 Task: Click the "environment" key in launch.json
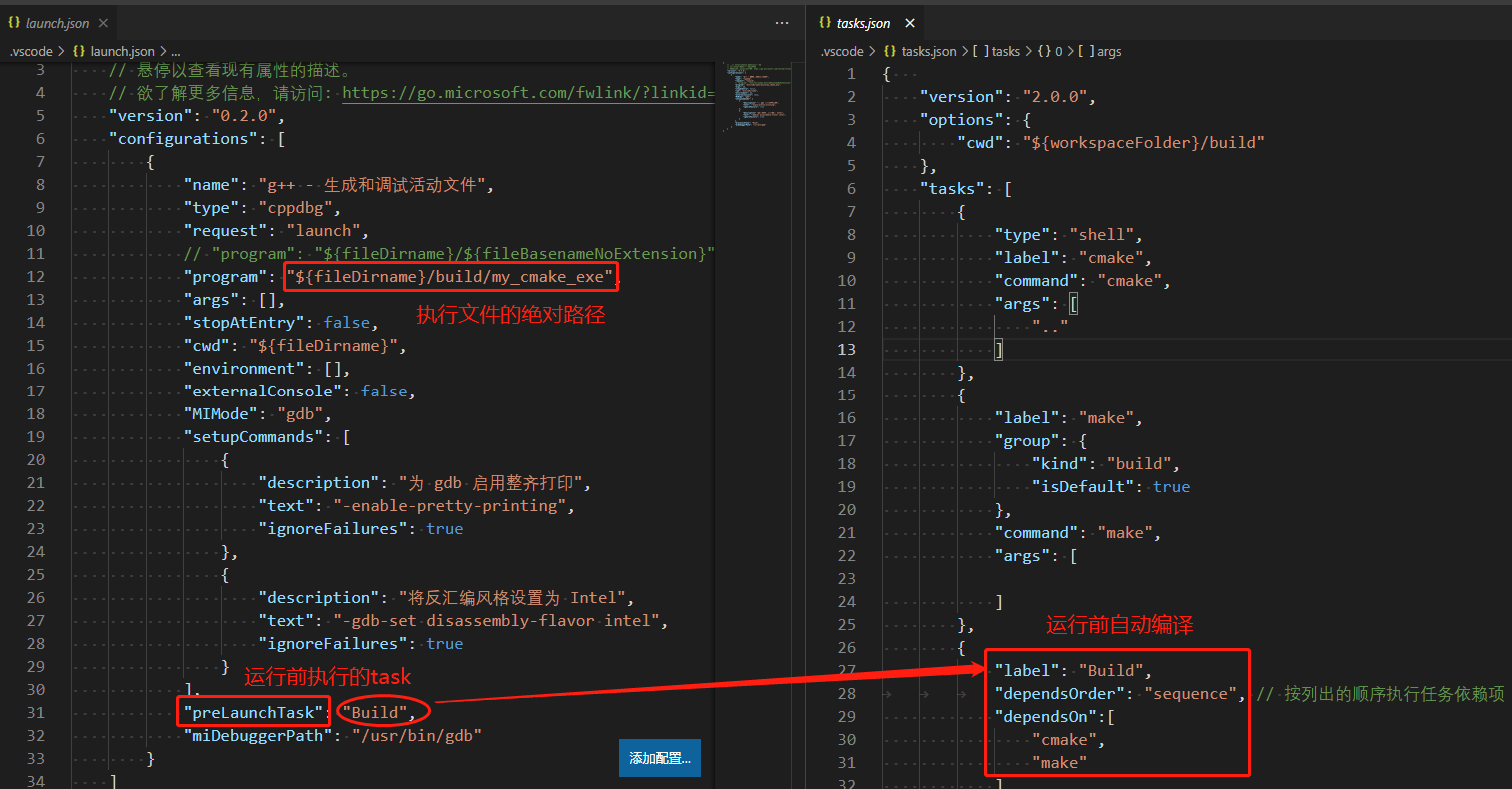[x=244, y=368]
